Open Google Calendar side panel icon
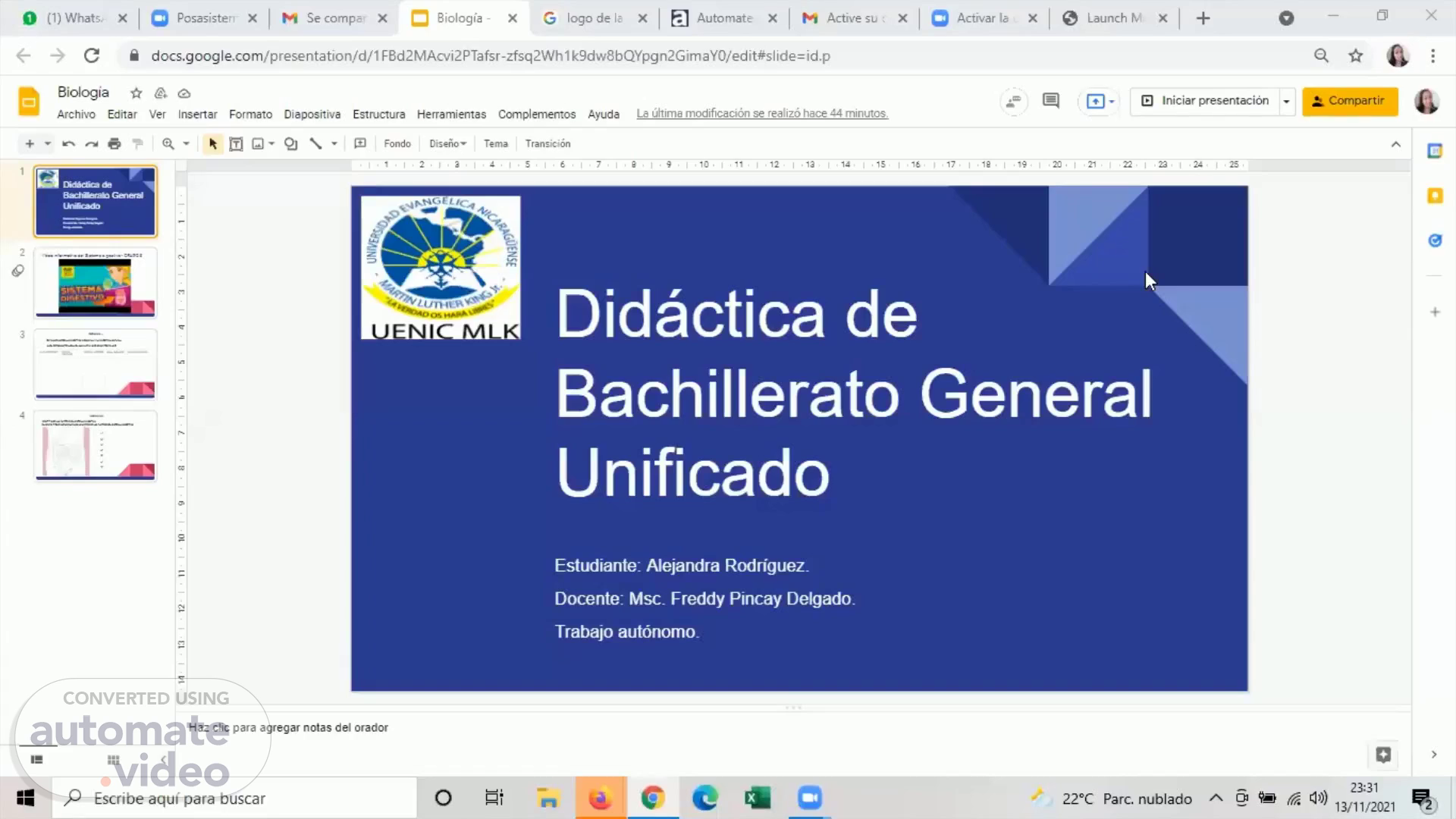Image resolution: width=1456 pixels, height=819 pixels. coord(1435,151)
